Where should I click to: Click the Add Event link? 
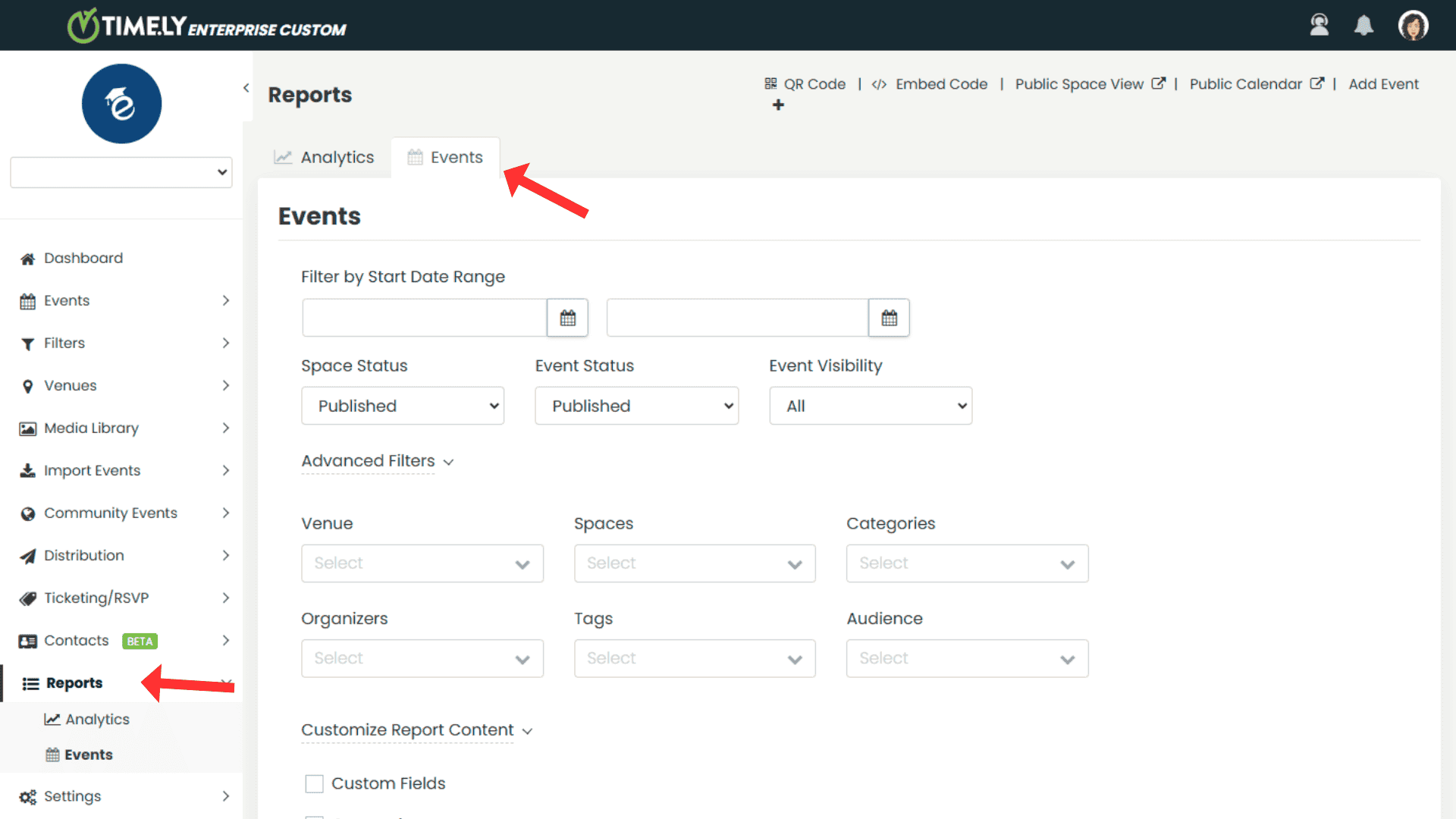coord(1384,83)
